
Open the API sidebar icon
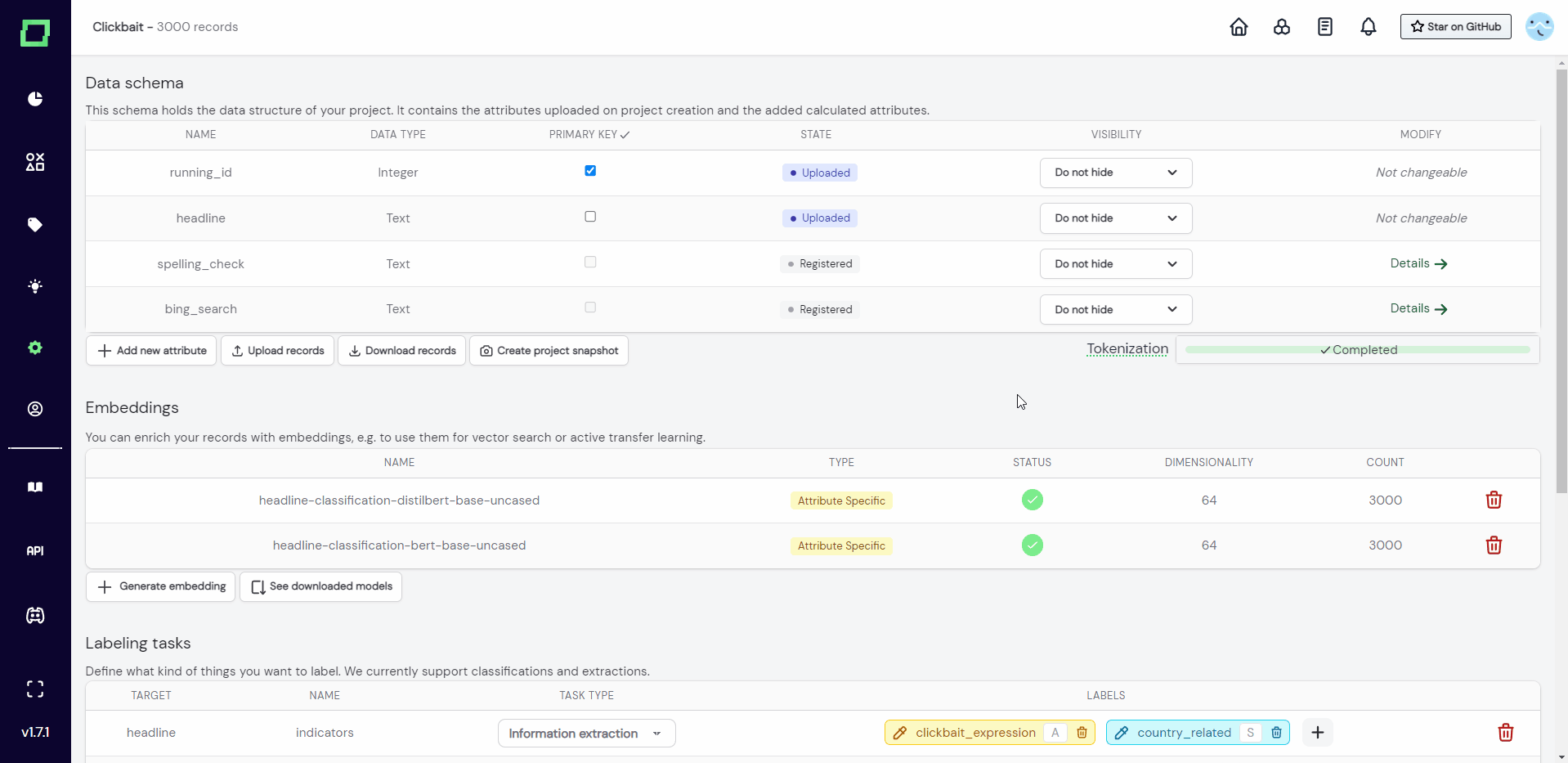(35, 551)
